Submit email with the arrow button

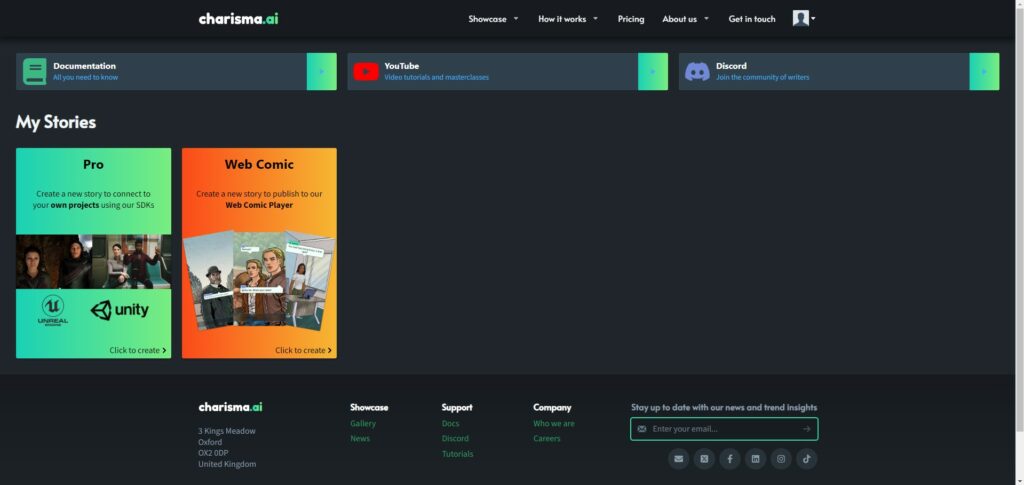[x=806, y=429]
